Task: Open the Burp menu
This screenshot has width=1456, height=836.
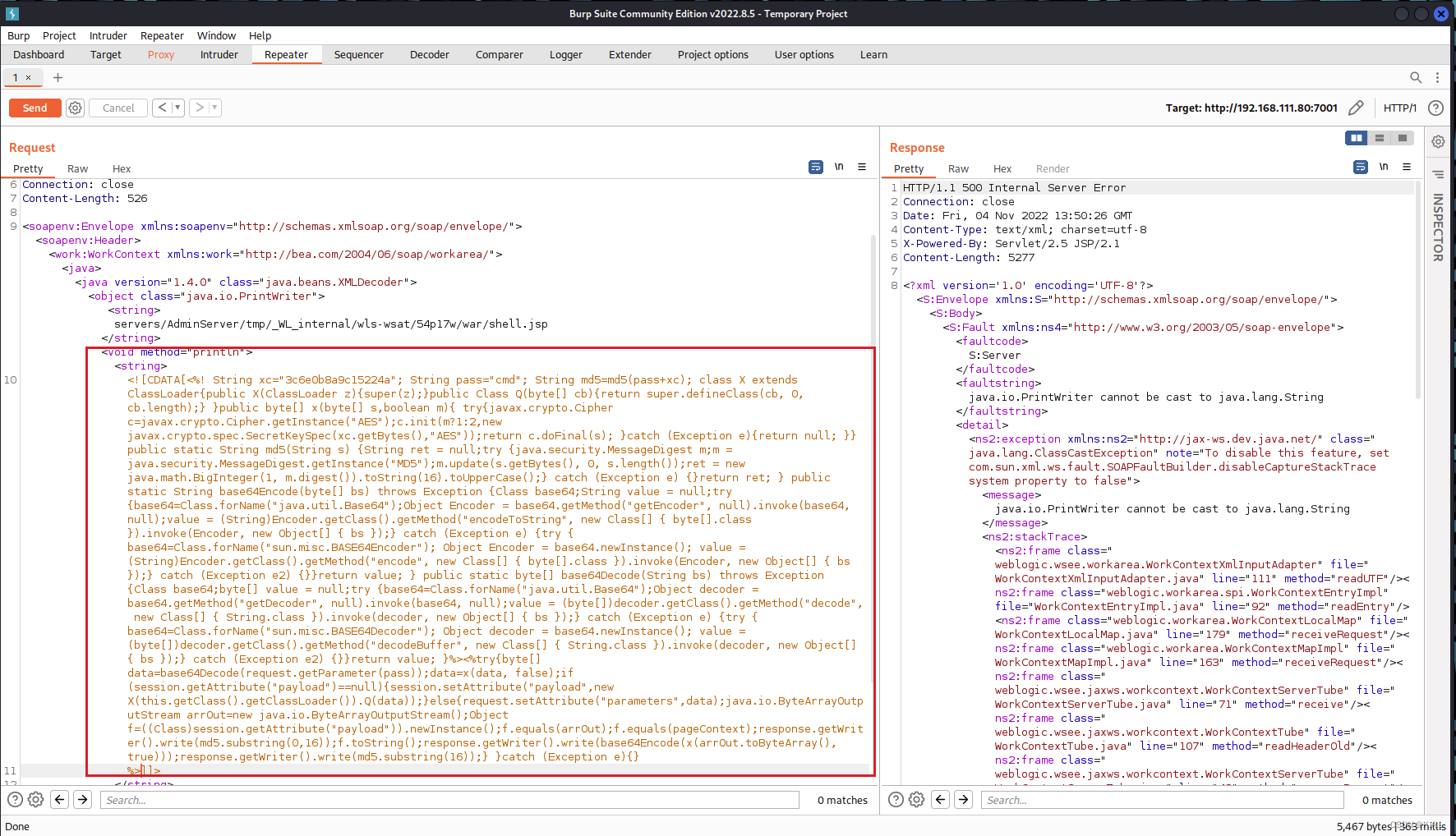Action: point(18,35)
